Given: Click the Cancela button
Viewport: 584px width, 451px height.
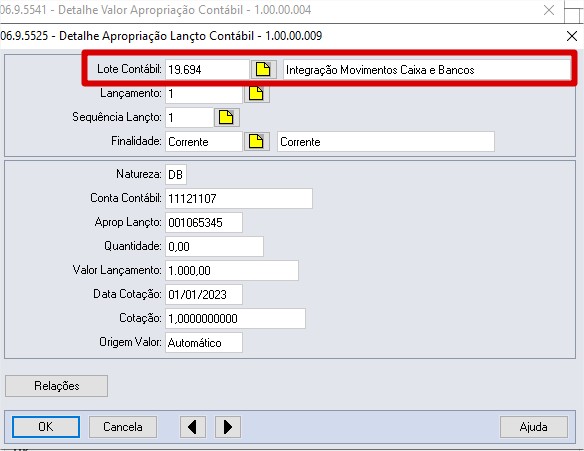Looking at the screenshot, I should 123,427.
